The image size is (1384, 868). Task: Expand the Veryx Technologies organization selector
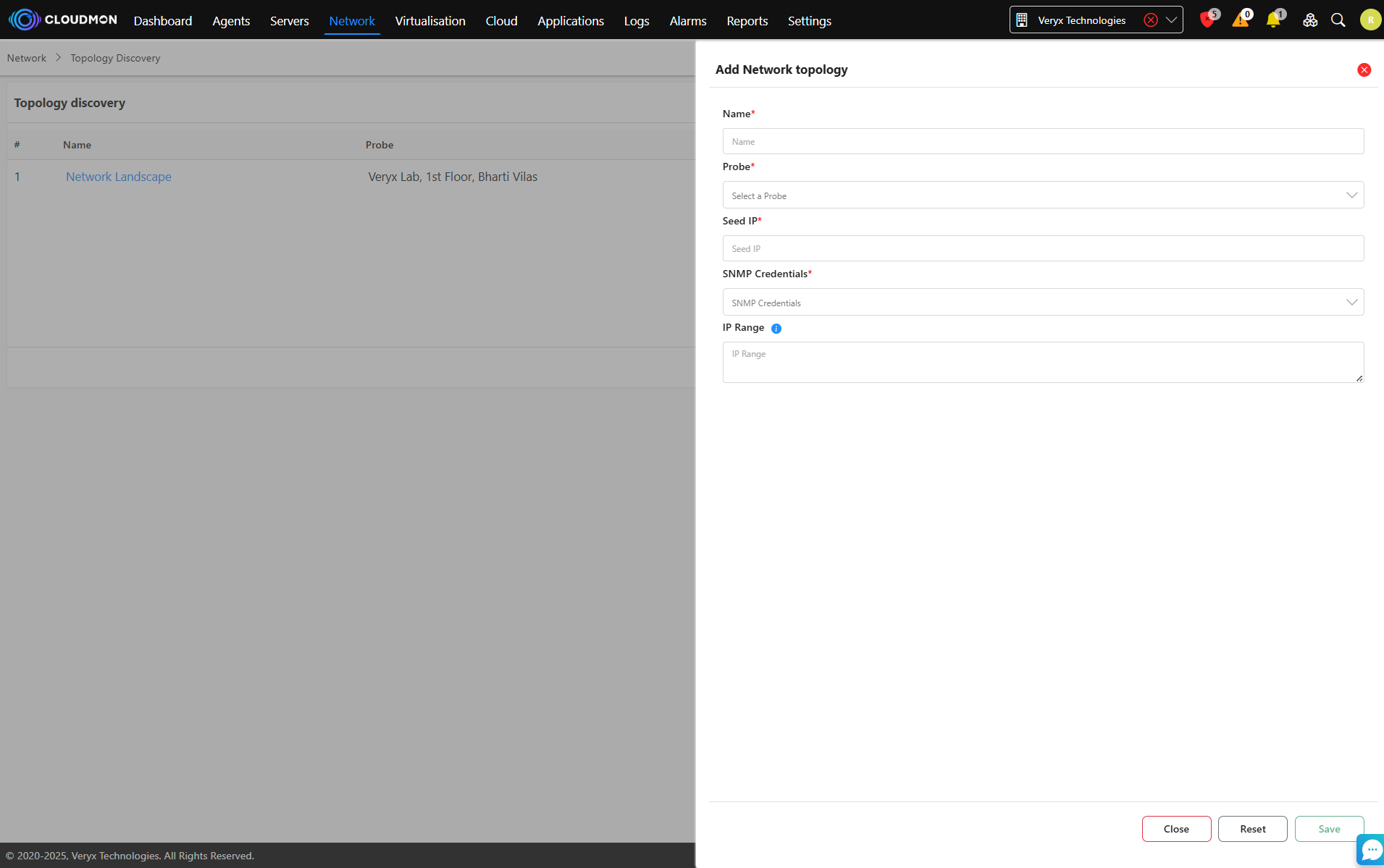click(1171, 20)
